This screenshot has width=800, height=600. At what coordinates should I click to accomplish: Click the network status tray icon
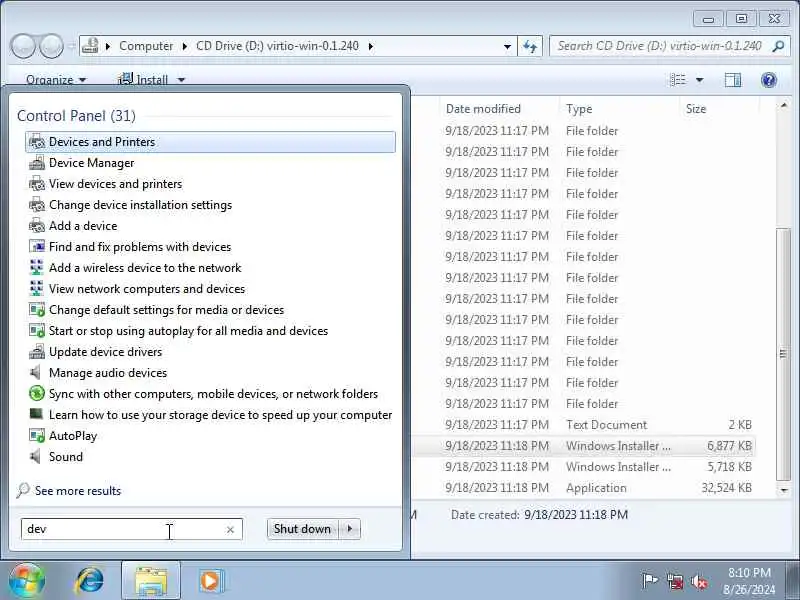tap(675, 581)
